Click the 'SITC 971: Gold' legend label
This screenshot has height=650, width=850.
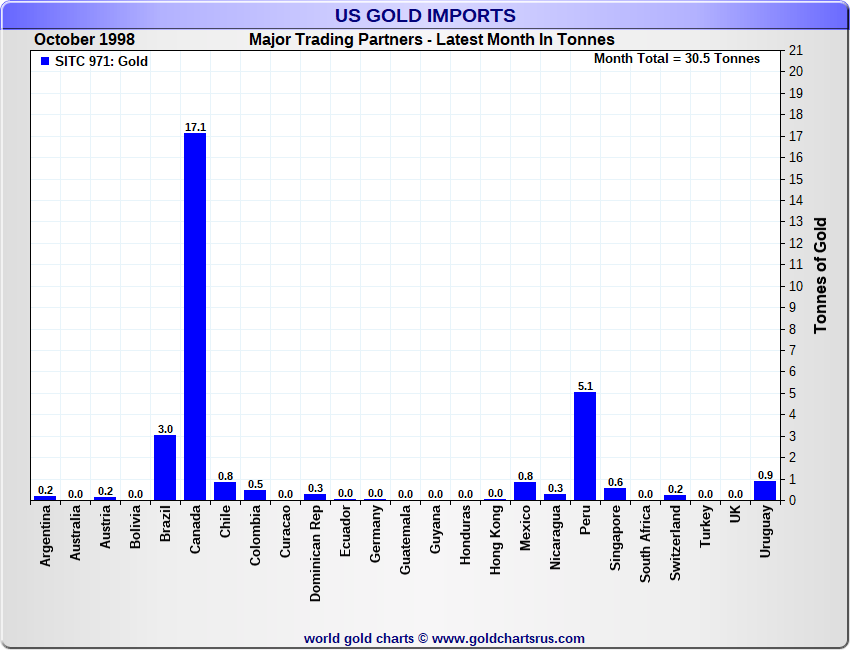[101, 61]
